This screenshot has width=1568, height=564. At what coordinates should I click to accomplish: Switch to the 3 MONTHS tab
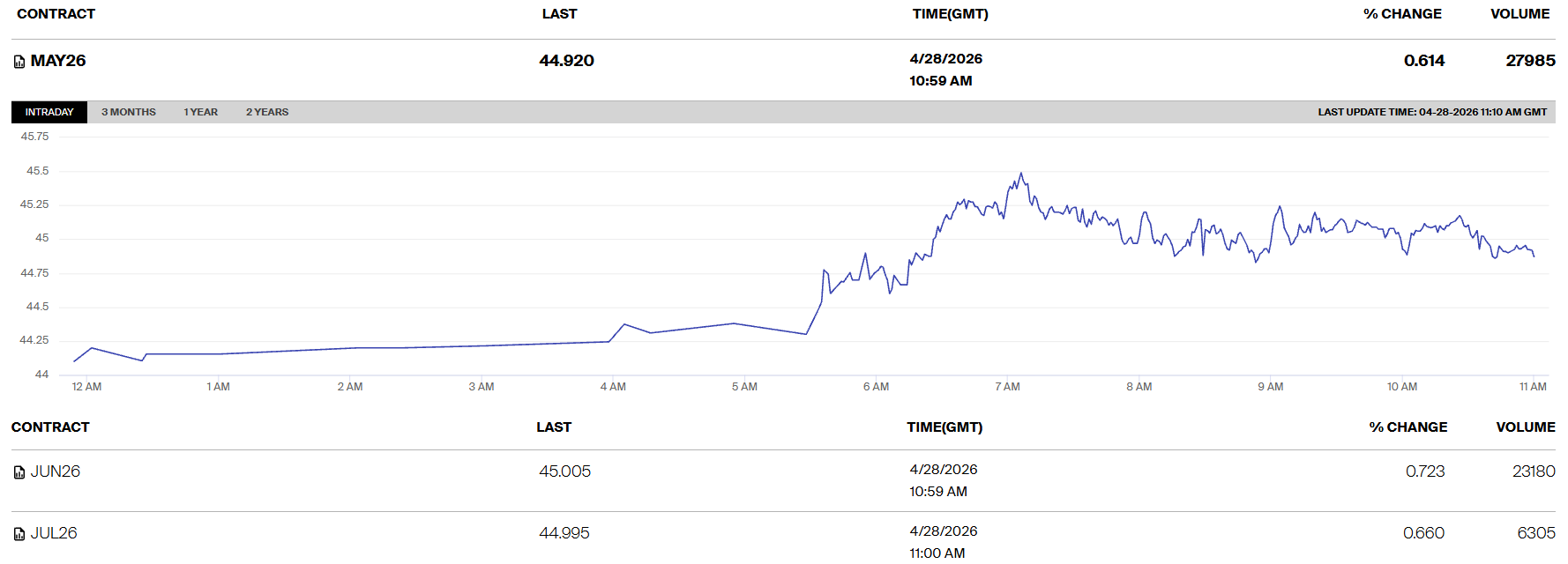pos(129,112)
